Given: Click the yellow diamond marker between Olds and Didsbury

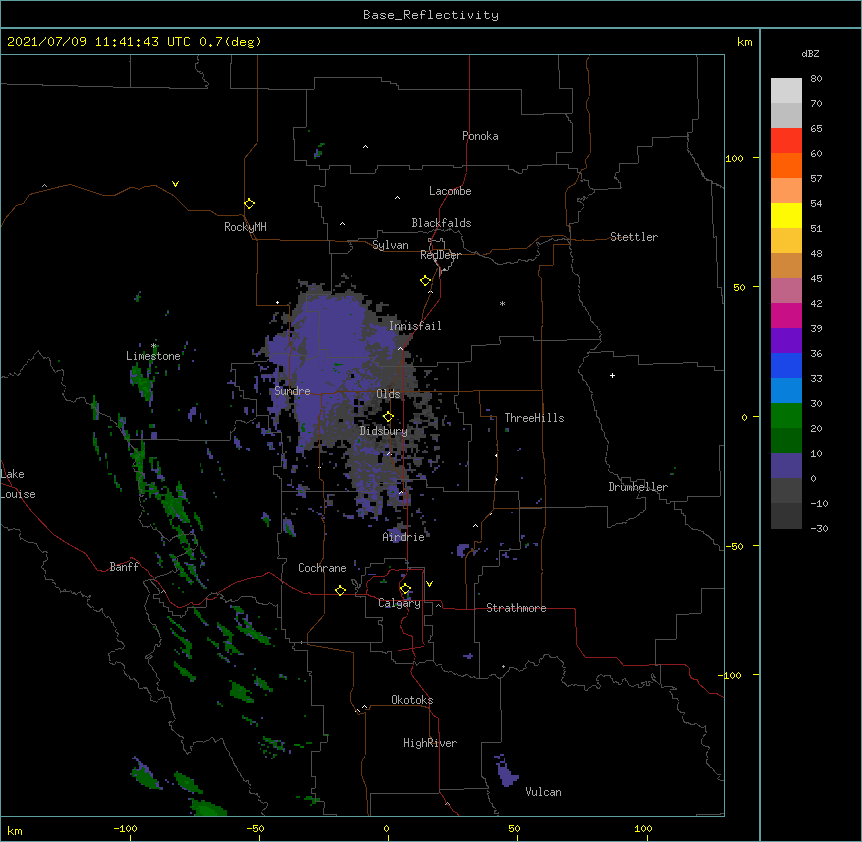Looking at the screenshot, I should [x=388, y=417].
